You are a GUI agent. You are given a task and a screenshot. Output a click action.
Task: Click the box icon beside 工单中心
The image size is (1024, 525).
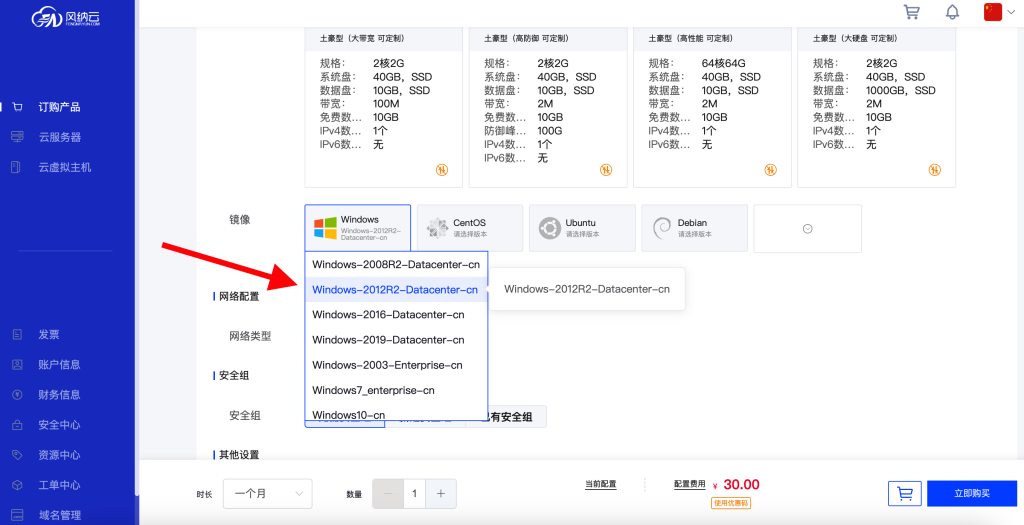[x=18, y=485]
